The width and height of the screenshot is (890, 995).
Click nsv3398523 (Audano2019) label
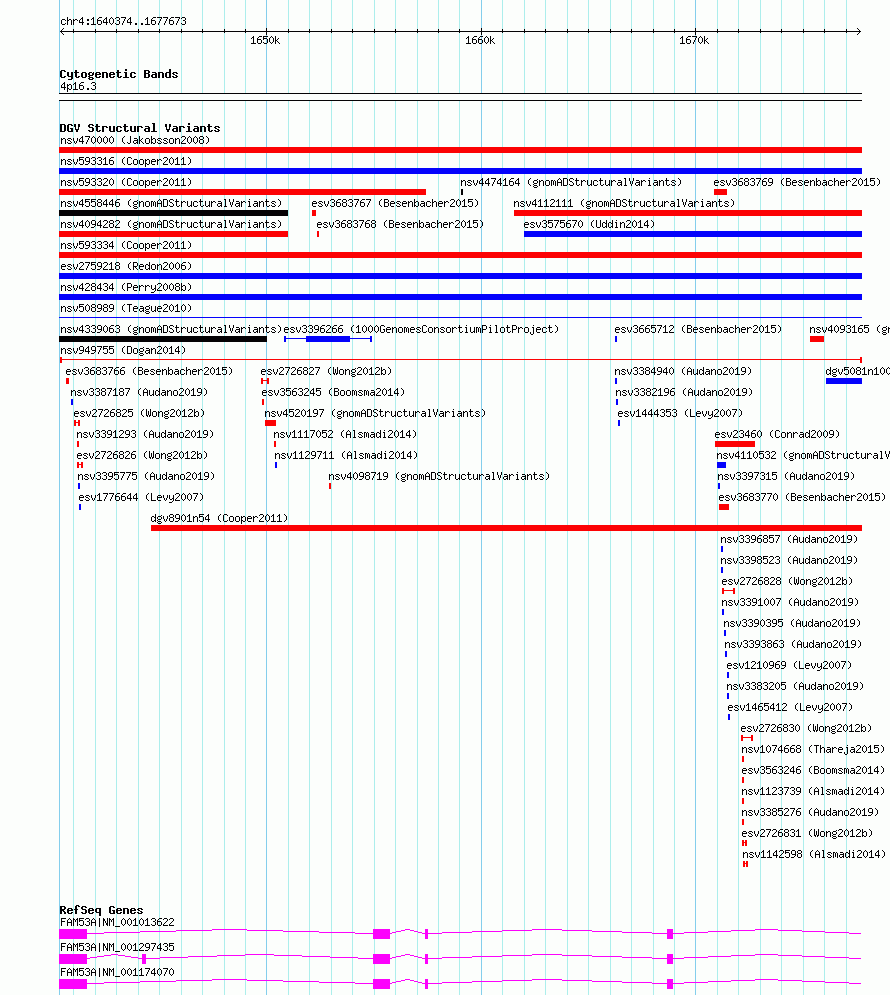(x=789, y=559)
